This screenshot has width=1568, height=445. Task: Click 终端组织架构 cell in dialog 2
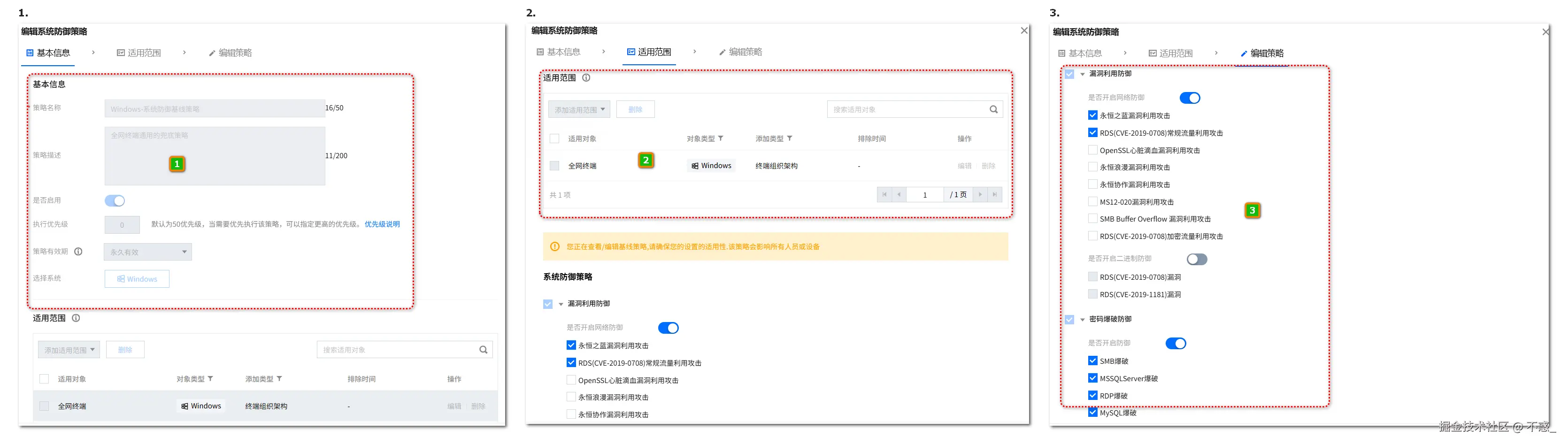776,166
